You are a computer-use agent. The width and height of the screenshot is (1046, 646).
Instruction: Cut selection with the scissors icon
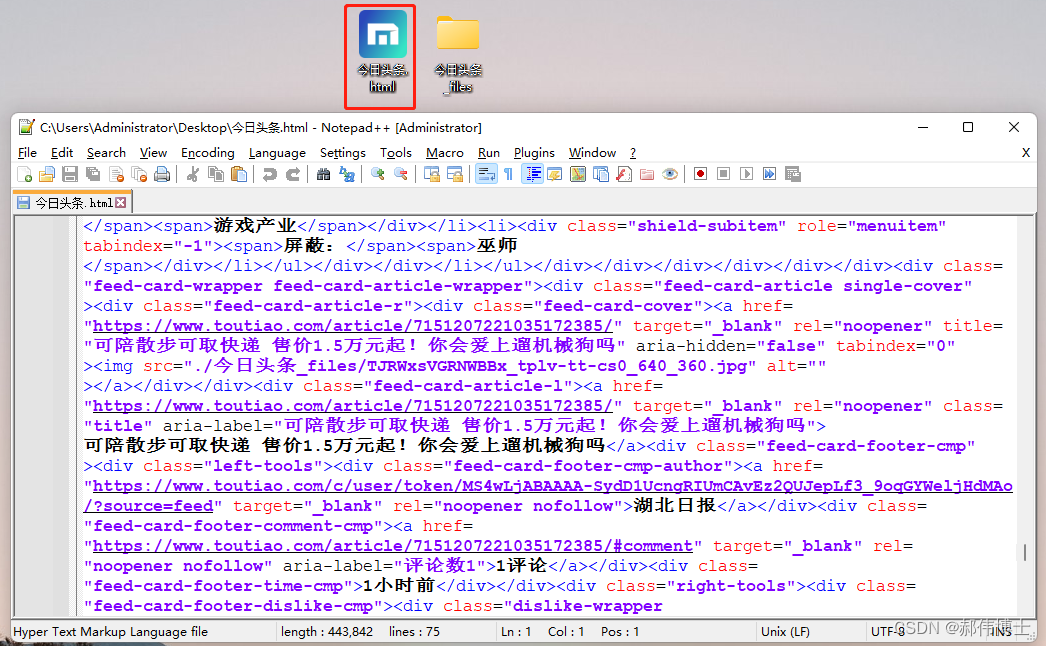[193, 175]
